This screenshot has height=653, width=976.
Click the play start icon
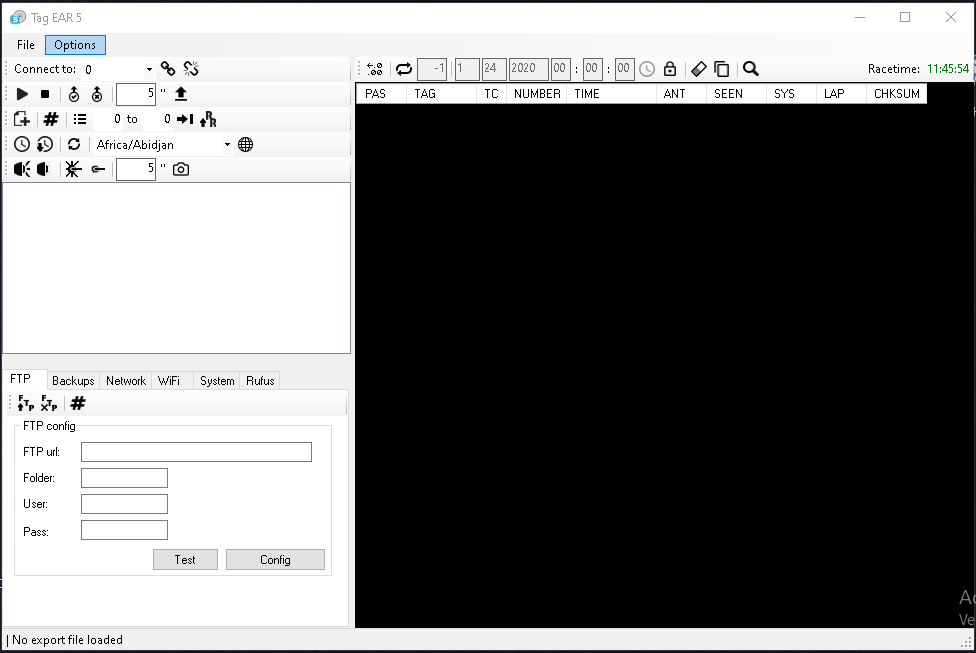(22, 94)
